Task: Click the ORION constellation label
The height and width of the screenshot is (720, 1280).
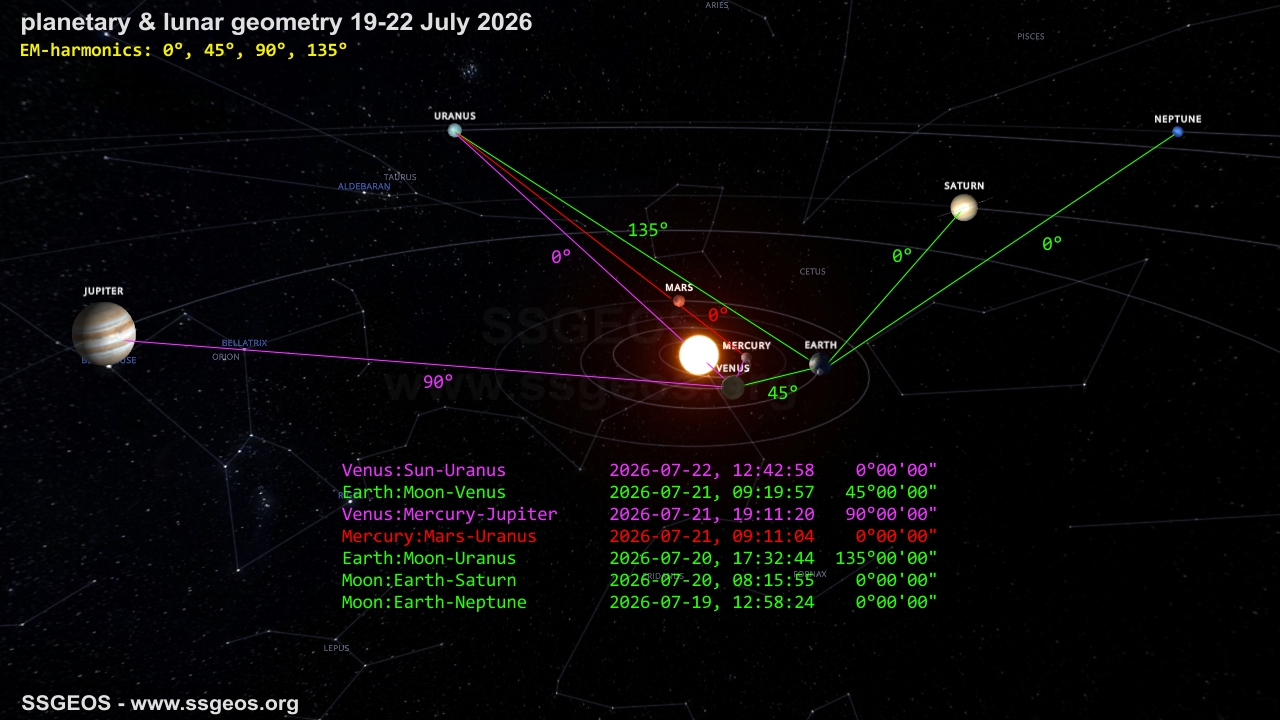Action: click(226, 357)
